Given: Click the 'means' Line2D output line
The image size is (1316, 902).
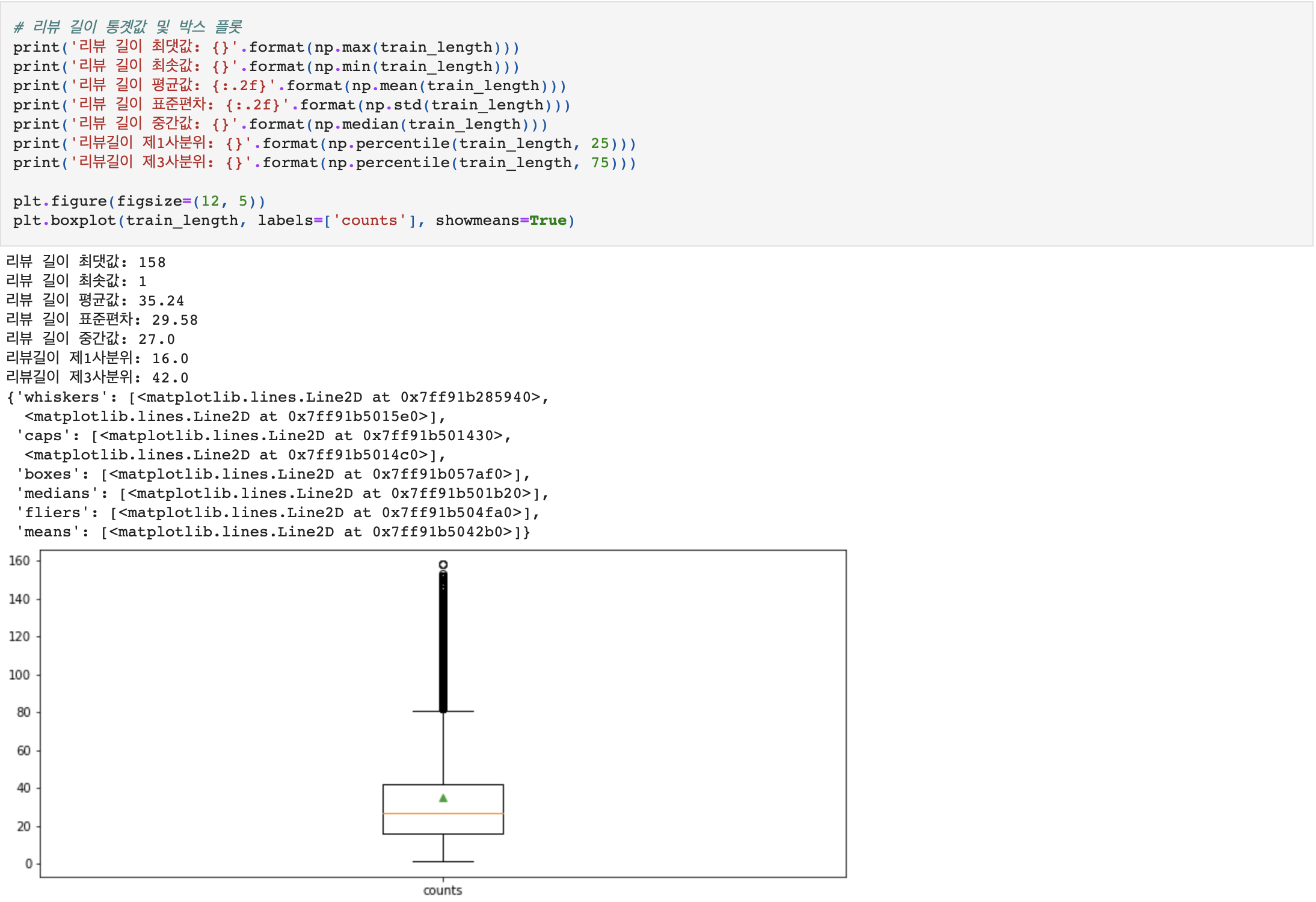Looking at the screenshot, I should [x=274, y=532].
